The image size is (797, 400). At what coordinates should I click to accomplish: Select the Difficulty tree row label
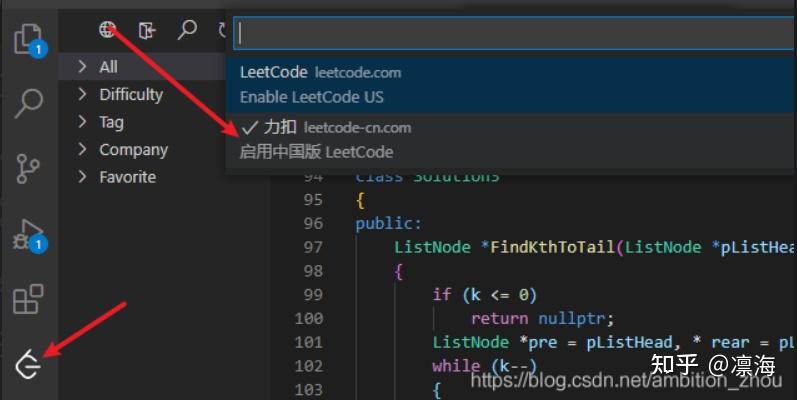tap(131, 95)
